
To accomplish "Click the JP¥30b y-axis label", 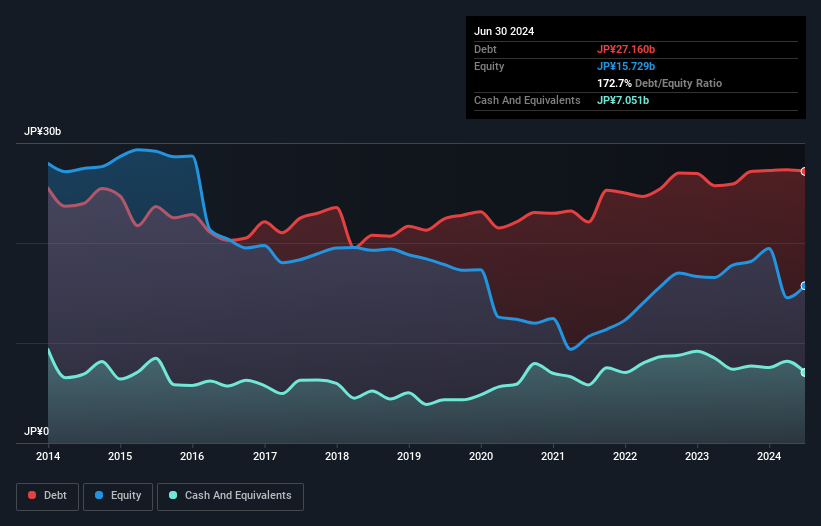I will pyautogui.click(x=42, y=131).
